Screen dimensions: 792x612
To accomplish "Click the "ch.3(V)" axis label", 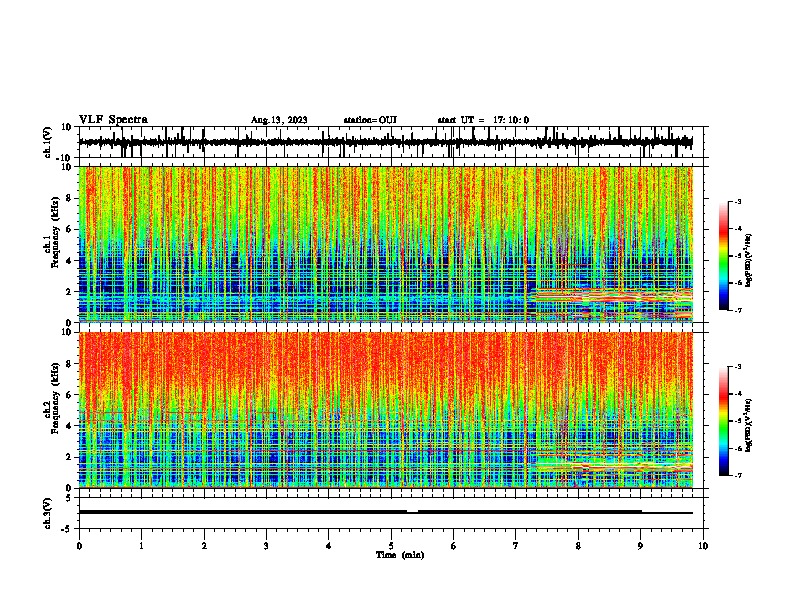I will (48, 513).
